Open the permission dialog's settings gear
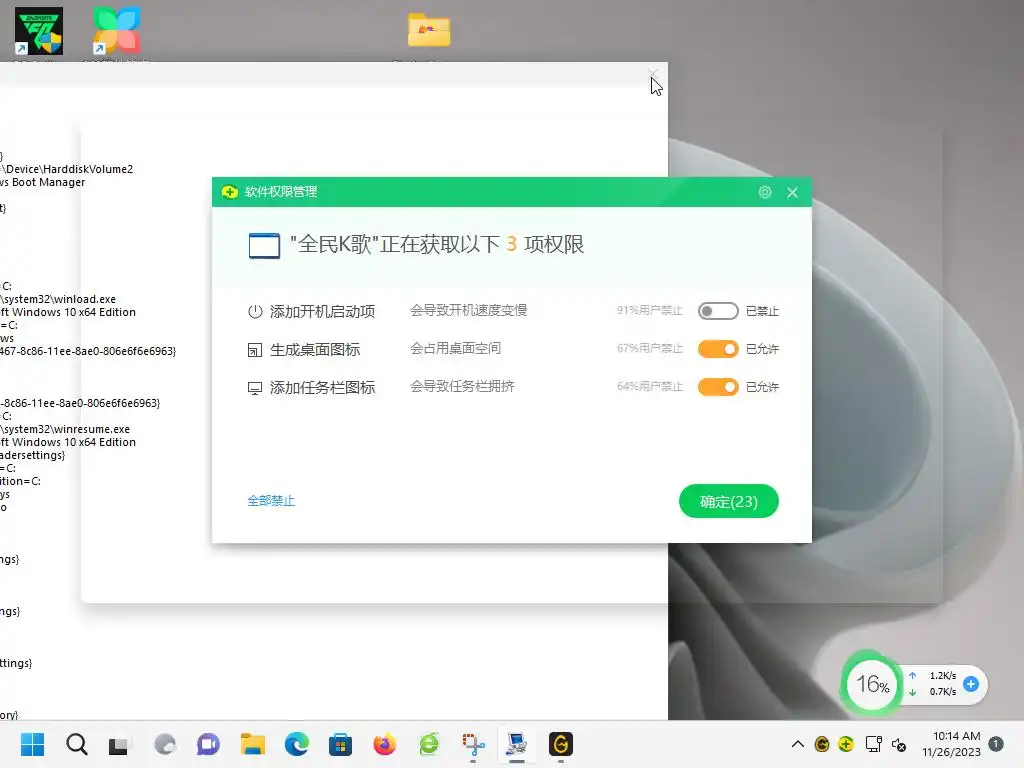This screenshot has height=768, width=1024. pyautogui.click(x=765, y=192)
